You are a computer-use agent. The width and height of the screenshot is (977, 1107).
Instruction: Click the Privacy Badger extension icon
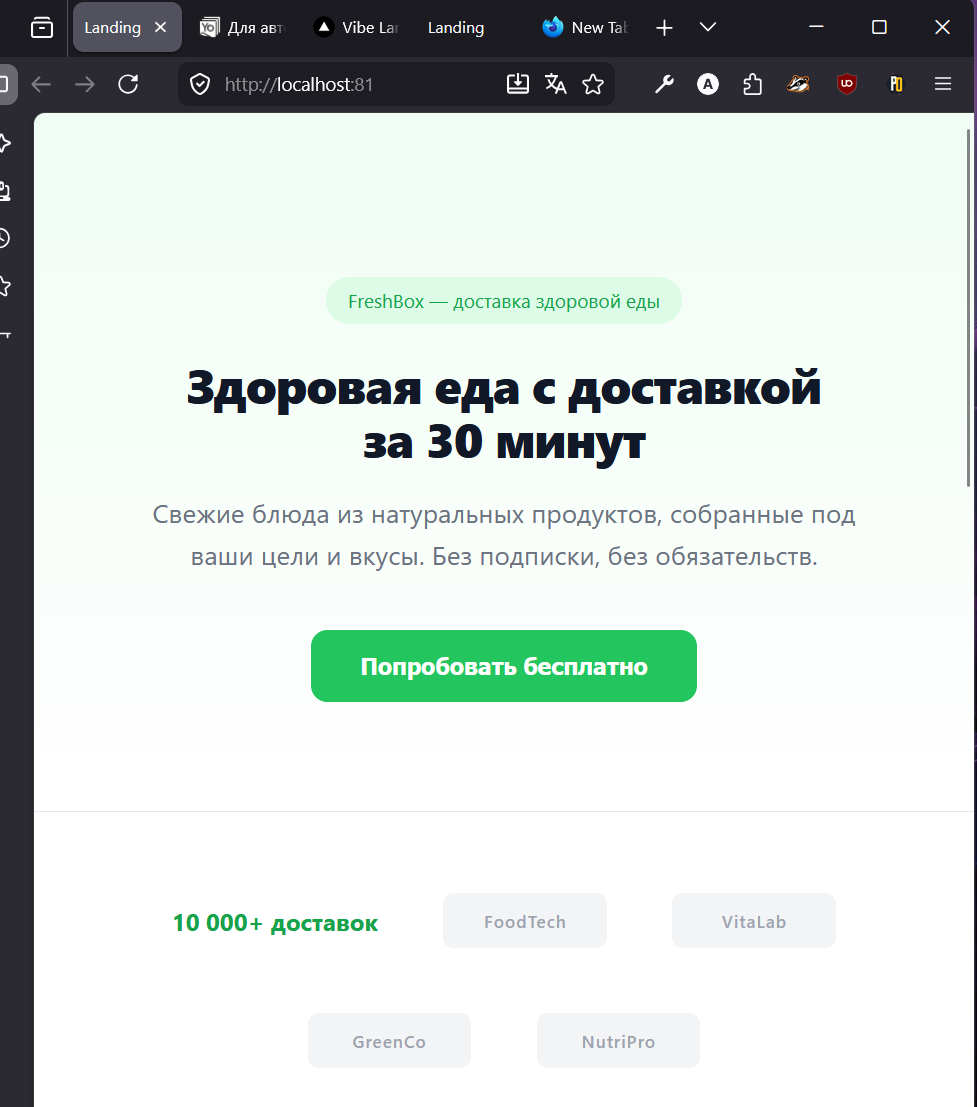click(797, 84)
